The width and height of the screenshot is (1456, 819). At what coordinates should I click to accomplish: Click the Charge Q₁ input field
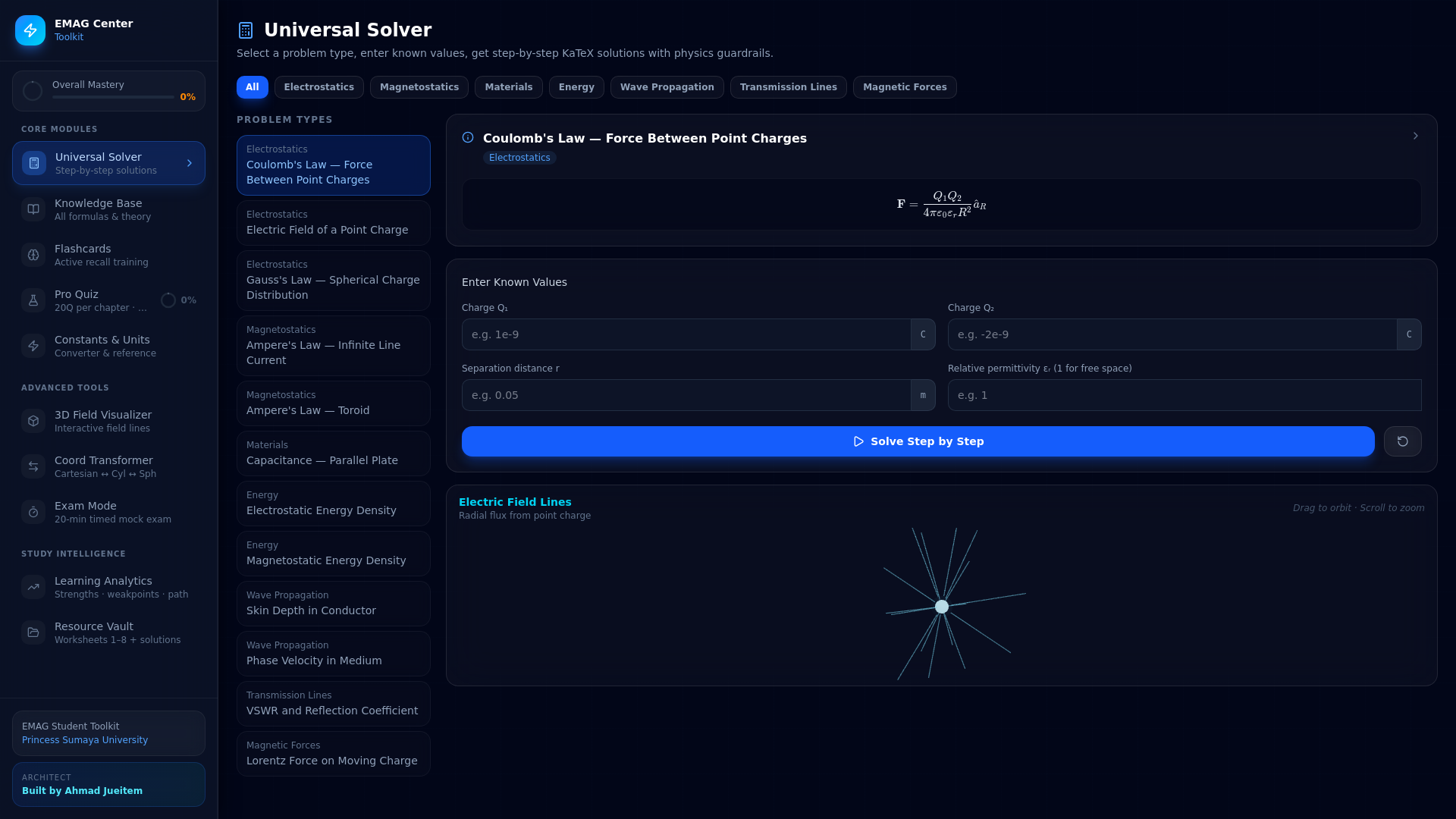point(686,334)
